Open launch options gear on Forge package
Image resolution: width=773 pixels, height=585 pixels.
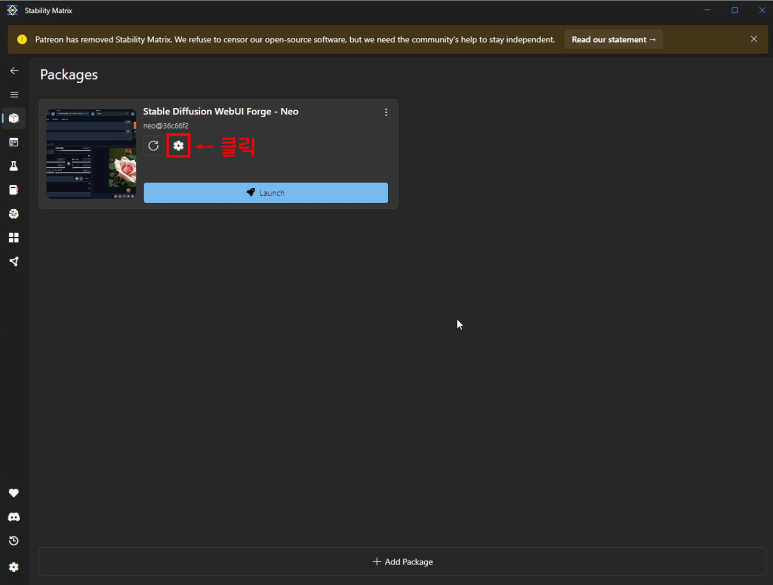point(178,146)
